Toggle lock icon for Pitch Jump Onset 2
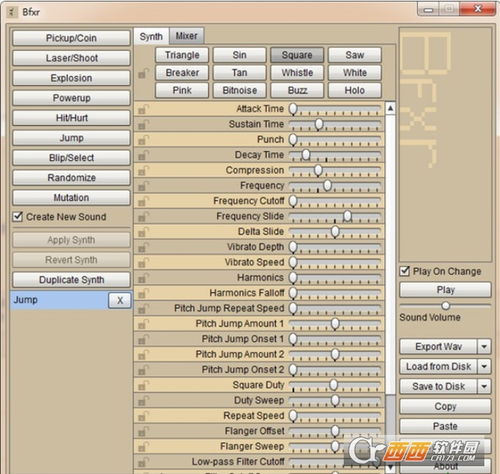This screenshot has width=500, height=474. (143, 370)
